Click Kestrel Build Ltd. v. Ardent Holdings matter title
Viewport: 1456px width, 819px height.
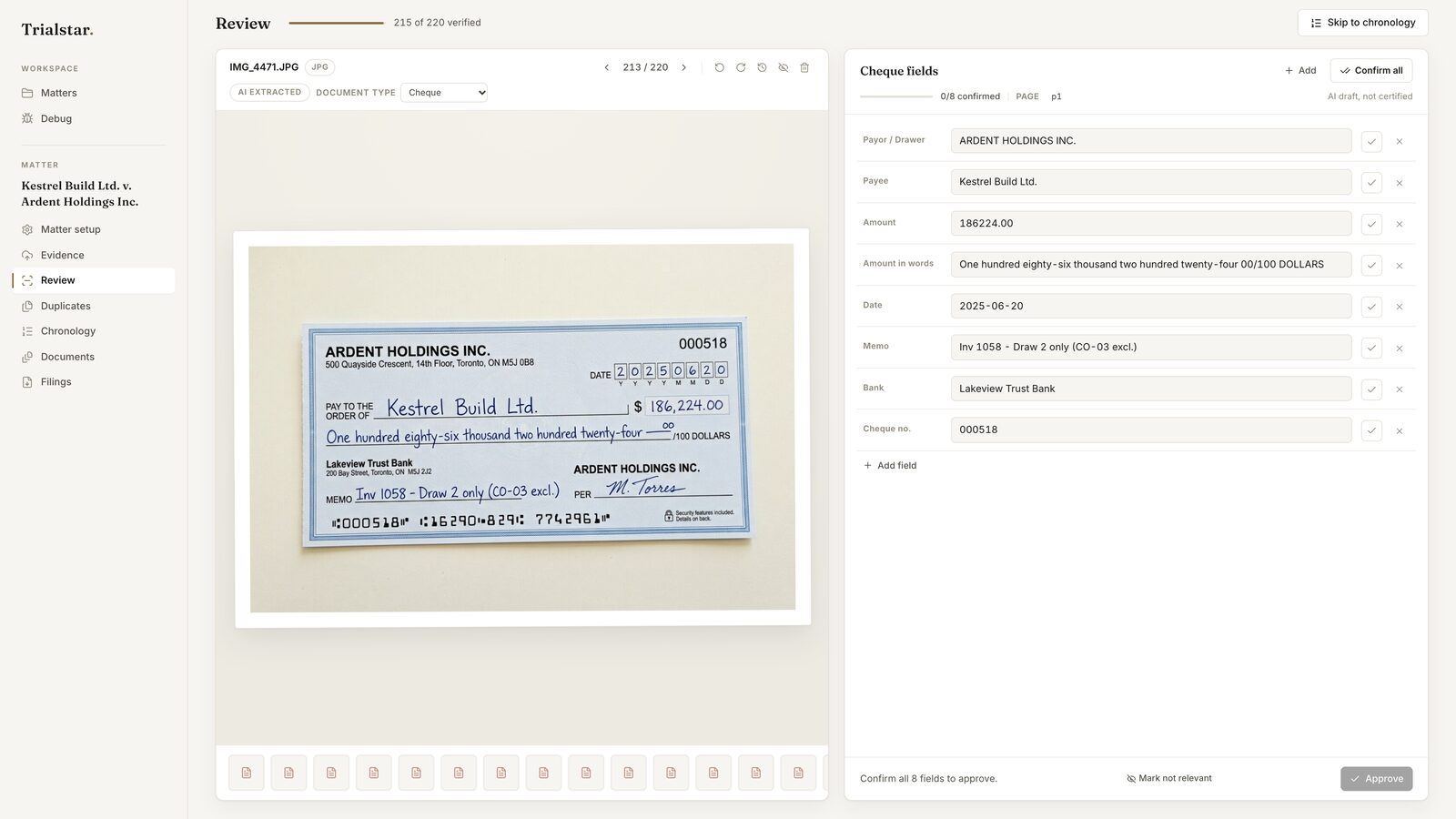pyautogui.click(x=80, y=194)
